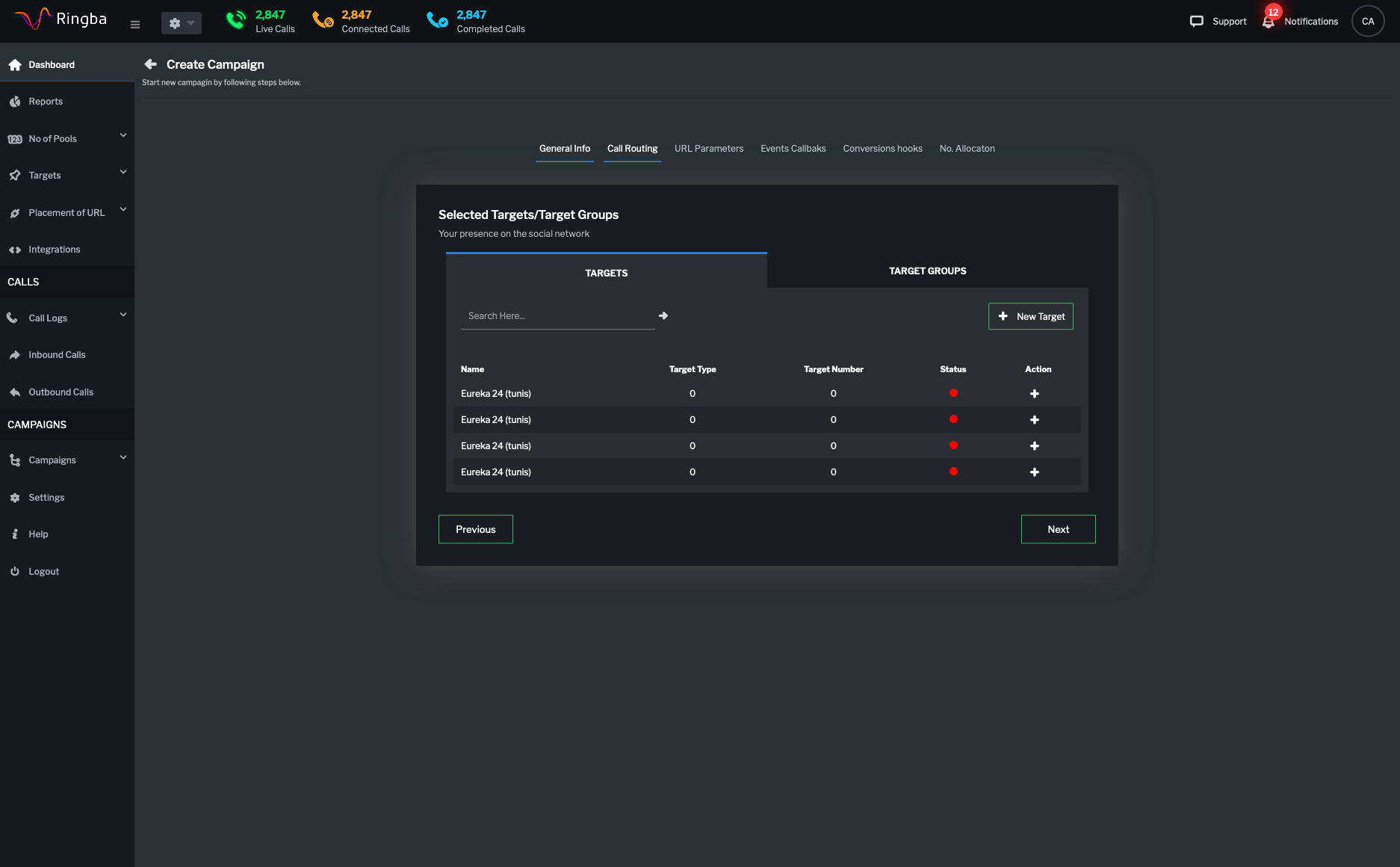Expand the Campaigns sidebar chevron
Viewport: 1400px width, 867px height.
(123, 458)
